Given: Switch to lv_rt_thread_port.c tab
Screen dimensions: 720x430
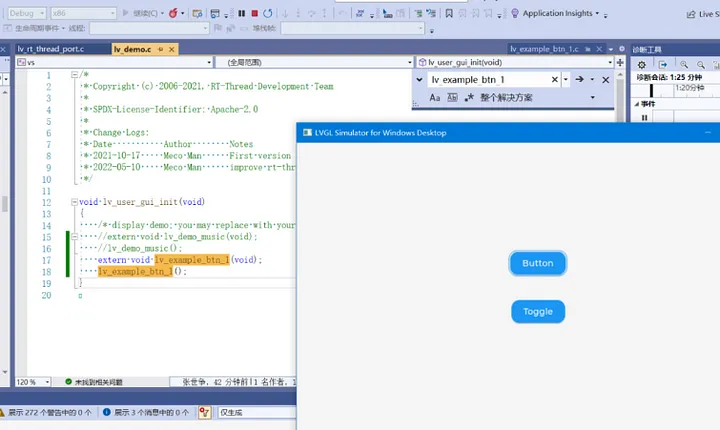Looking at the screenshot, I should click(x=51, y=49).
